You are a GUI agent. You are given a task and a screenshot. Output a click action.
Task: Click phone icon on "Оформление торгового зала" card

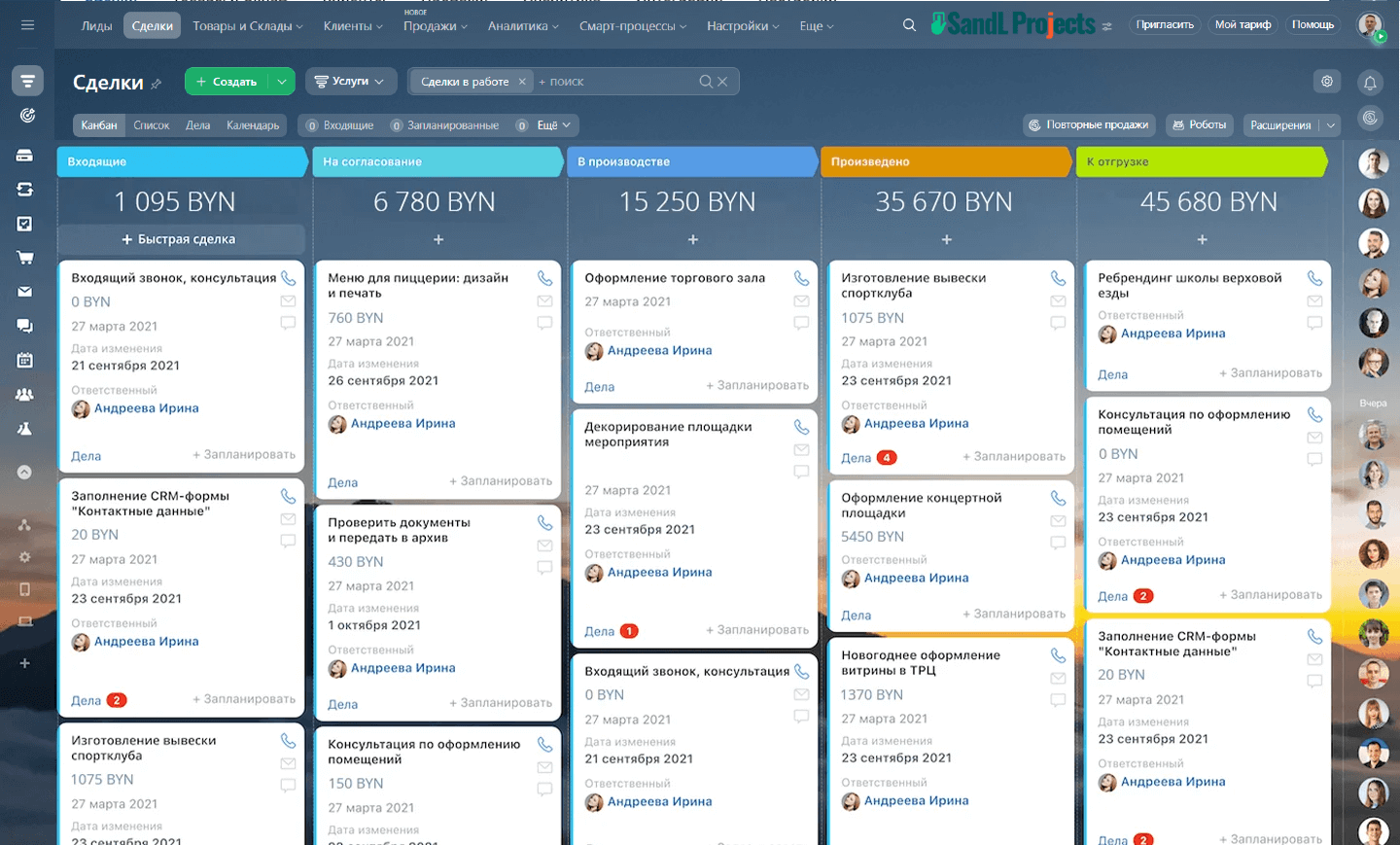[x=801, y=279]
